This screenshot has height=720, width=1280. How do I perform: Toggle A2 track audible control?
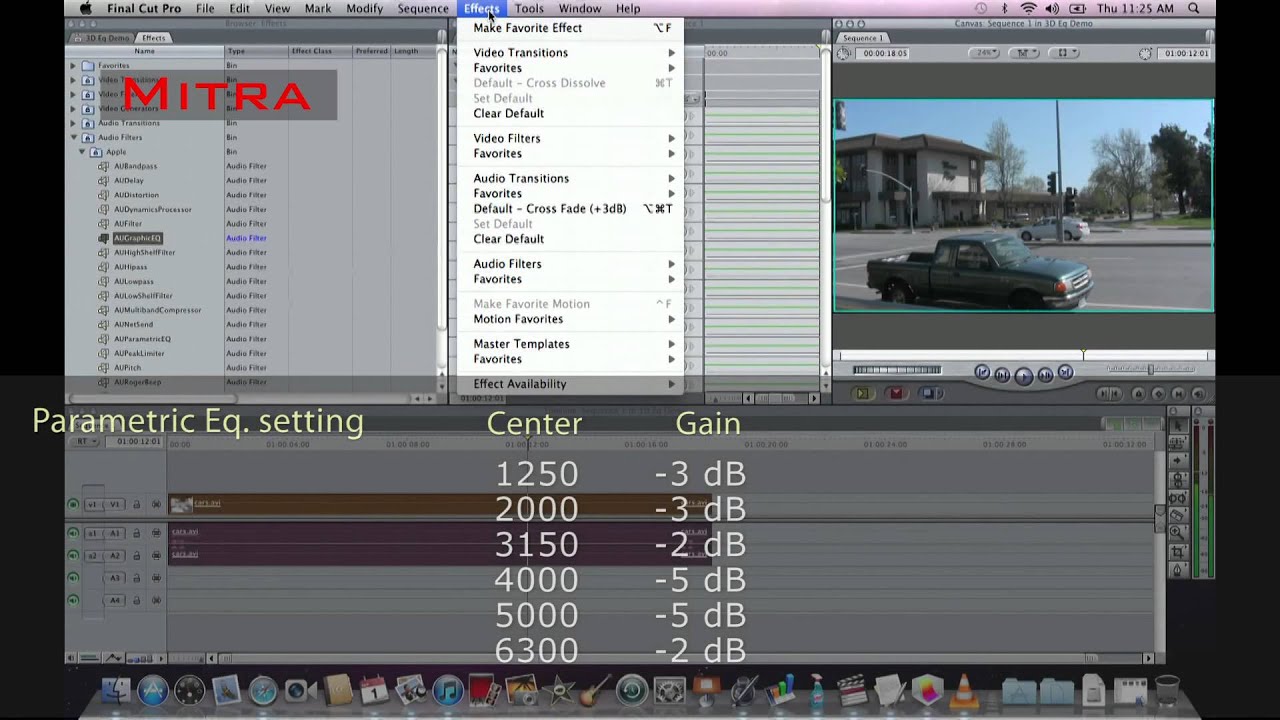(73, 555)
